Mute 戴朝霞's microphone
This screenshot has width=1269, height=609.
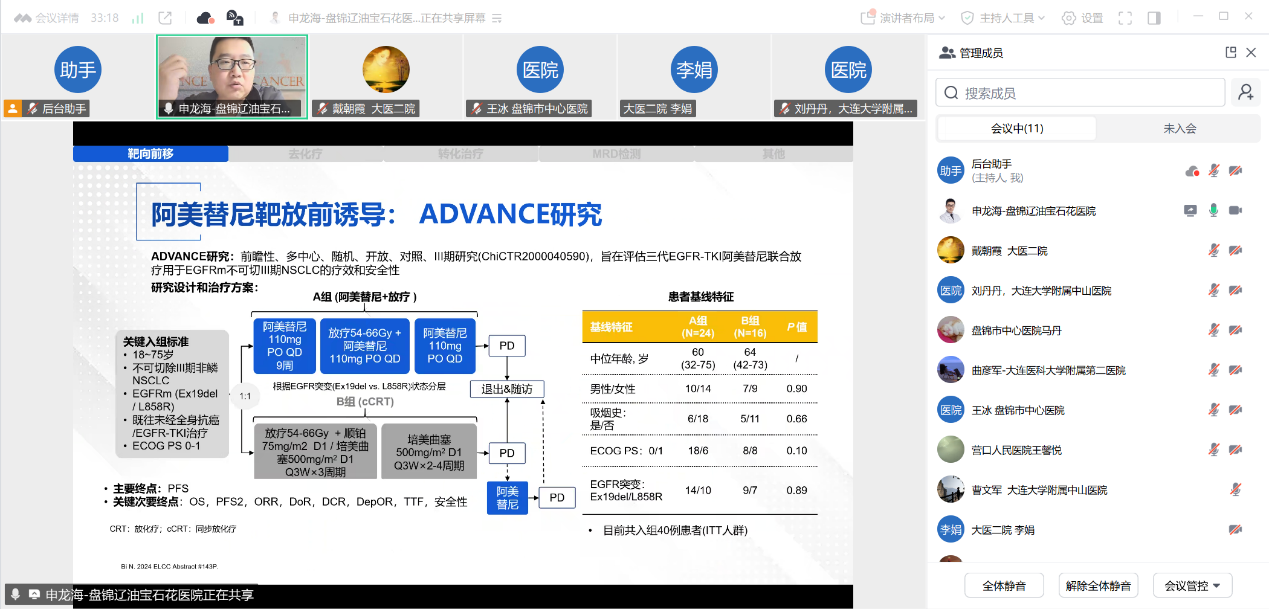(1214, 251)
